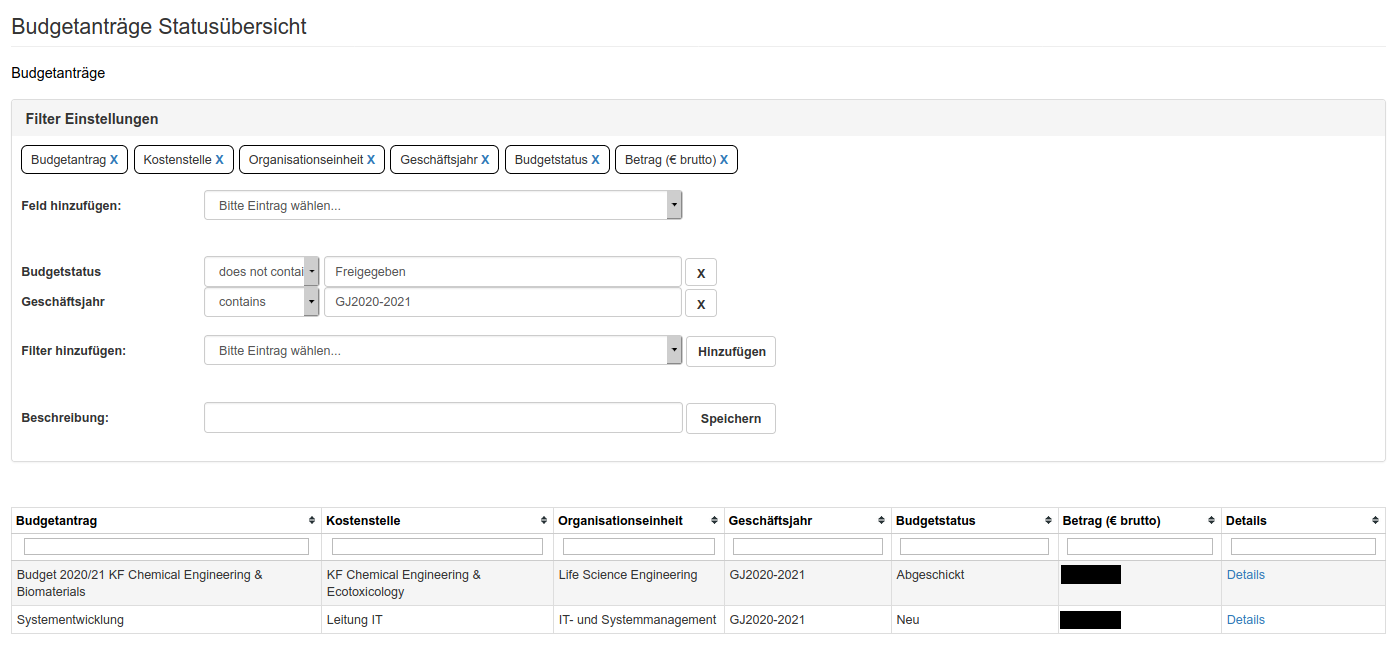Click the Hinzufügen button
Image resolution: width=1398 pixels, height=654 pixels.
tap(731, 352)
